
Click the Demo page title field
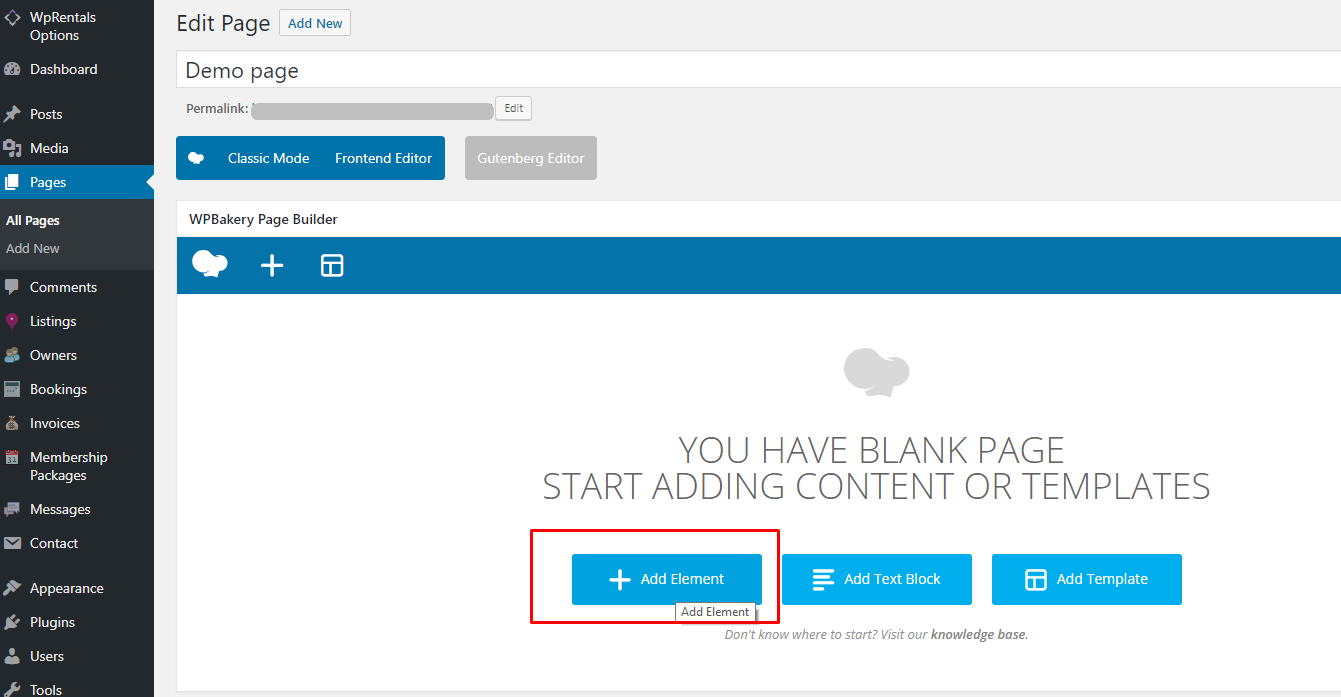759,70
